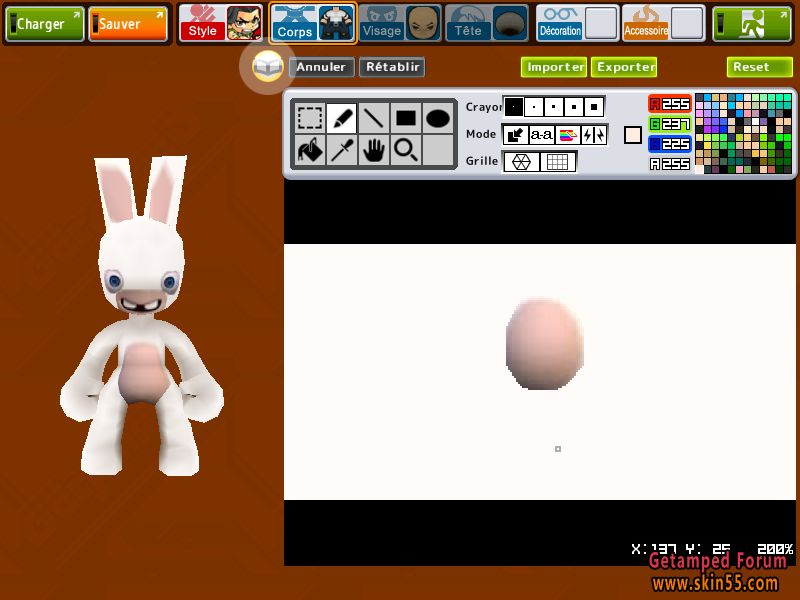This screenshot has width=800, height=600.
Task: Click the 3D rabbit model preview
Action: coord(142,316)
